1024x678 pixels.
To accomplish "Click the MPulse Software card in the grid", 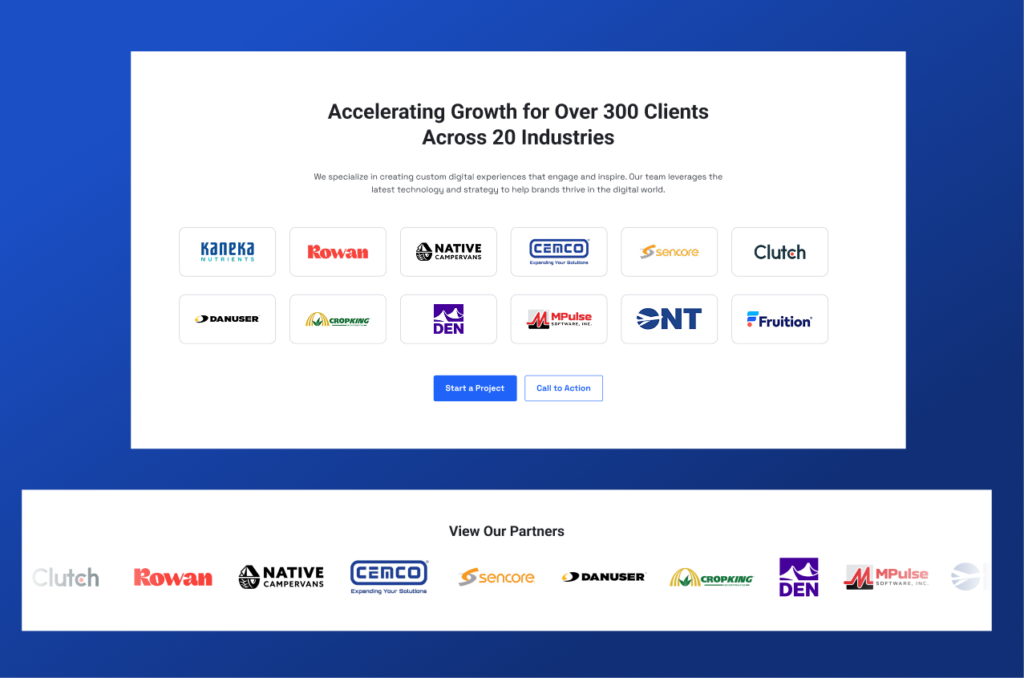I will click(559, 319).
